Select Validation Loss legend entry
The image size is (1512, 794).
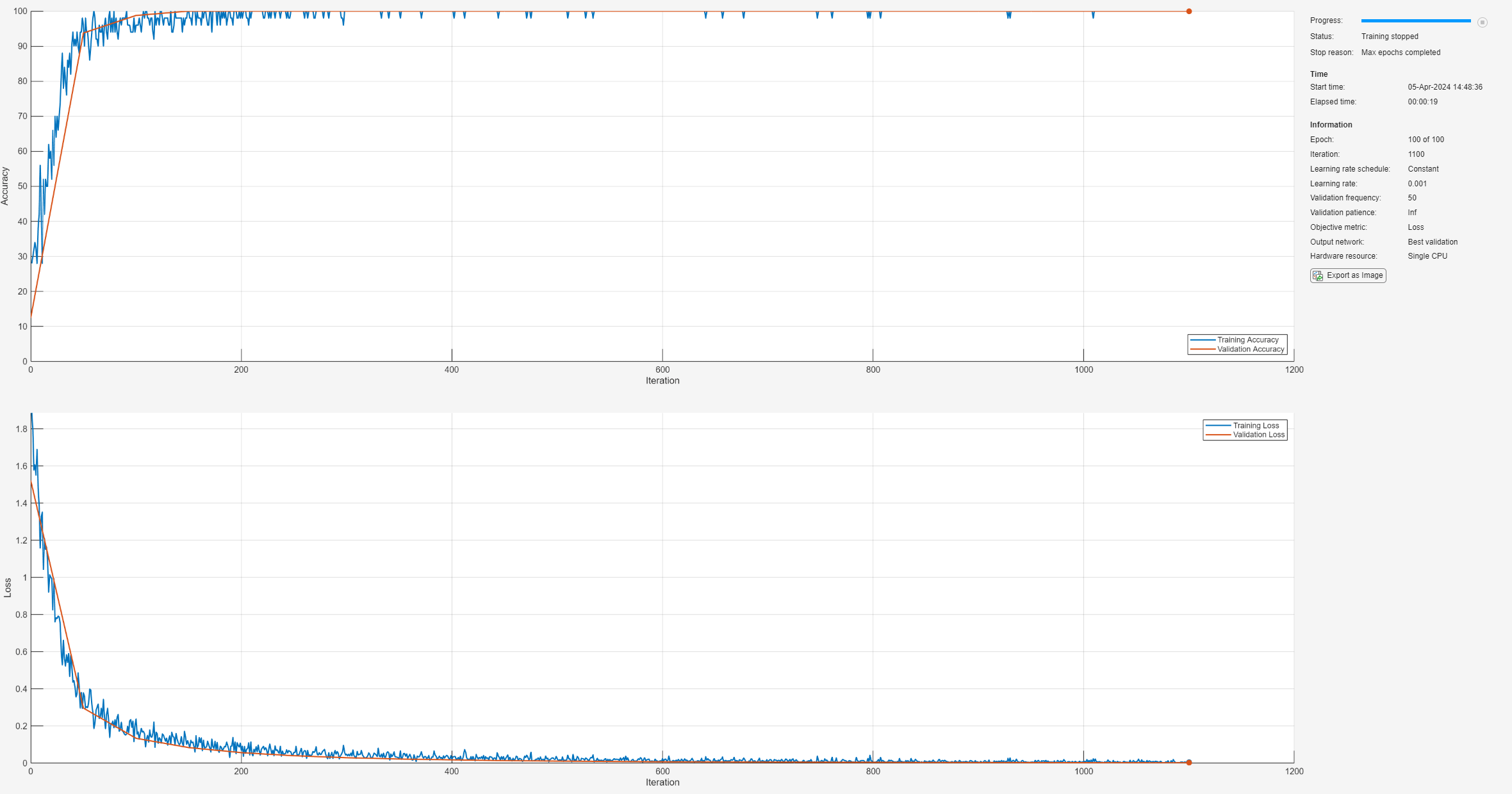point(1258,435)
